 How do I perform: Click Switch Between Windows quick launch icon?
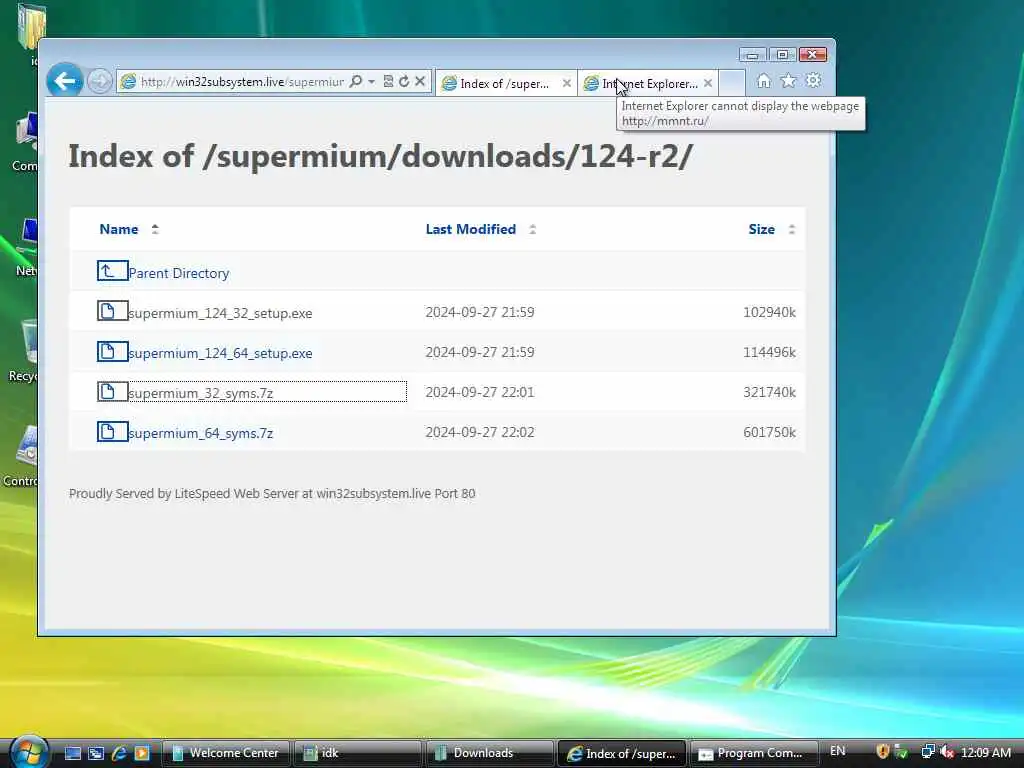point(96,753)
